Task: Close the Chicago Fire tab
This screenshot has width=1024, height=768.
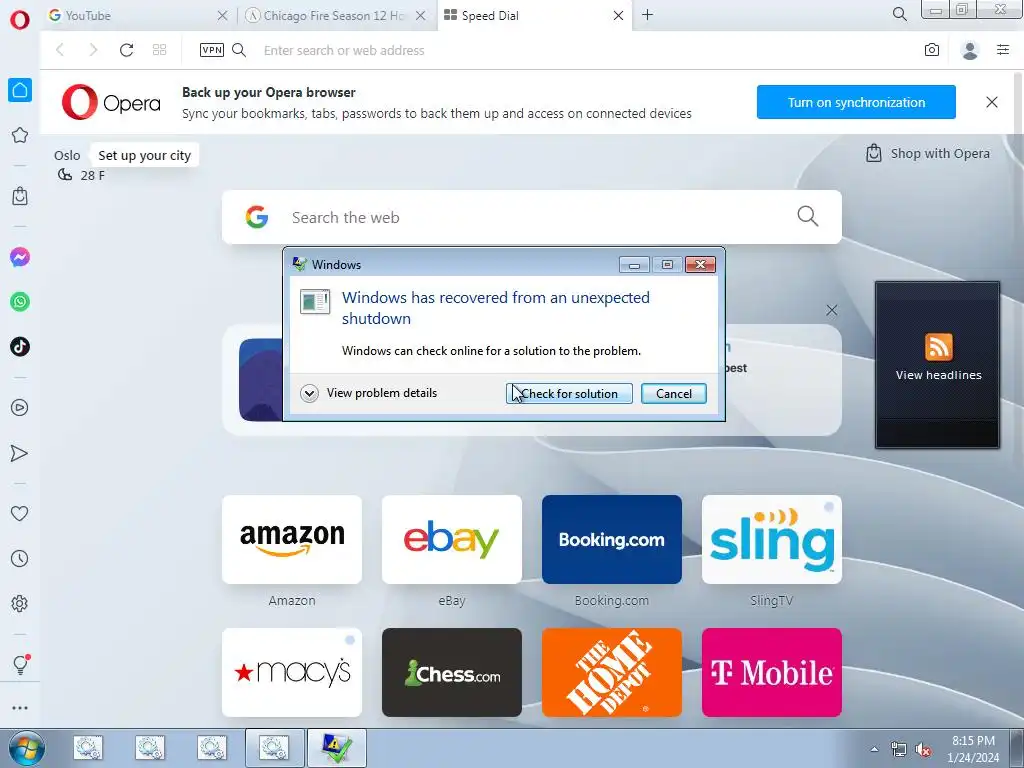Action: click(x=421, y=16)
